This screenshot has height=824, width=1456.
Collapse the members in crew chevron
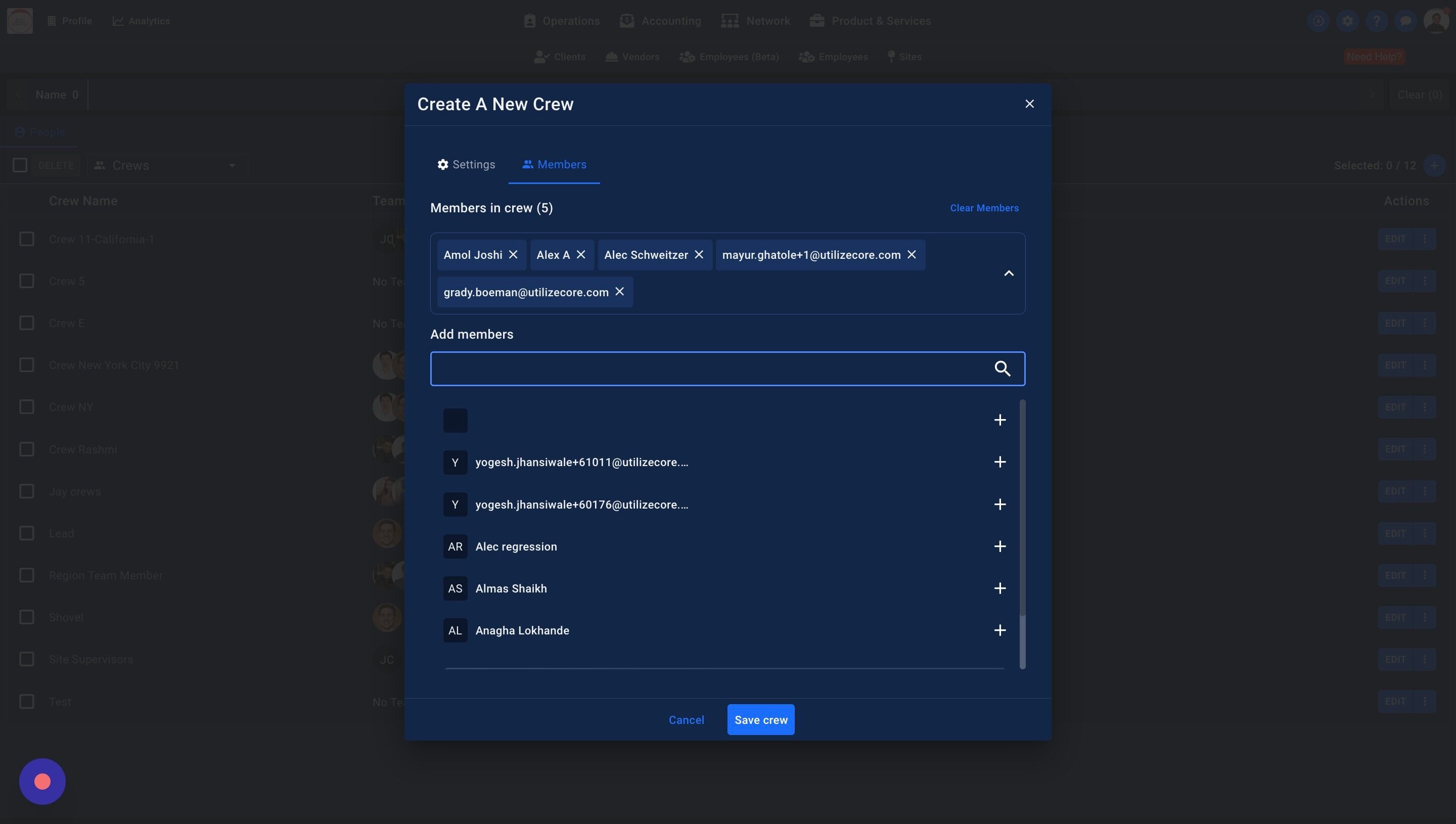(x=1009, y=273)
